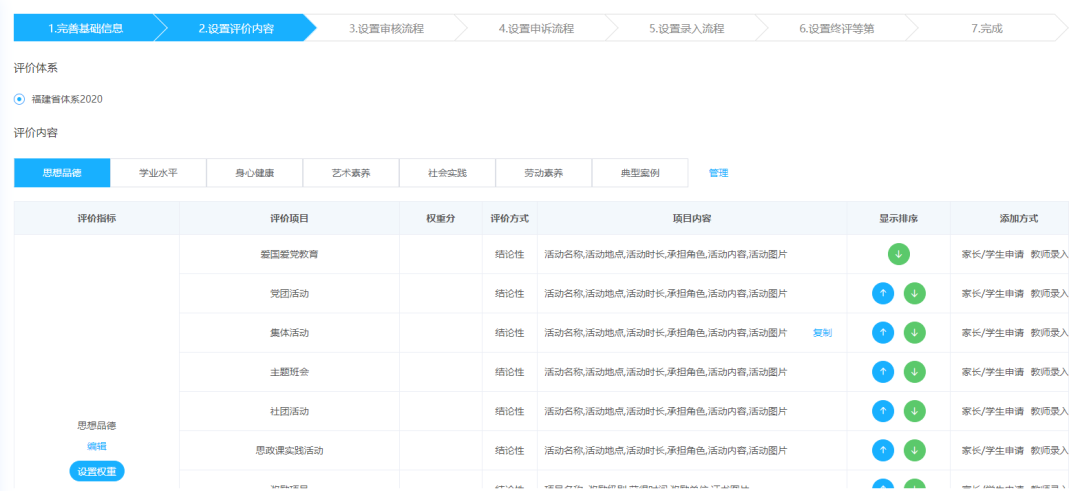1080x491 pixels.
Task: Move 爱国爱党教育 row down with green arrow
Action: click(x=898, y=254)
